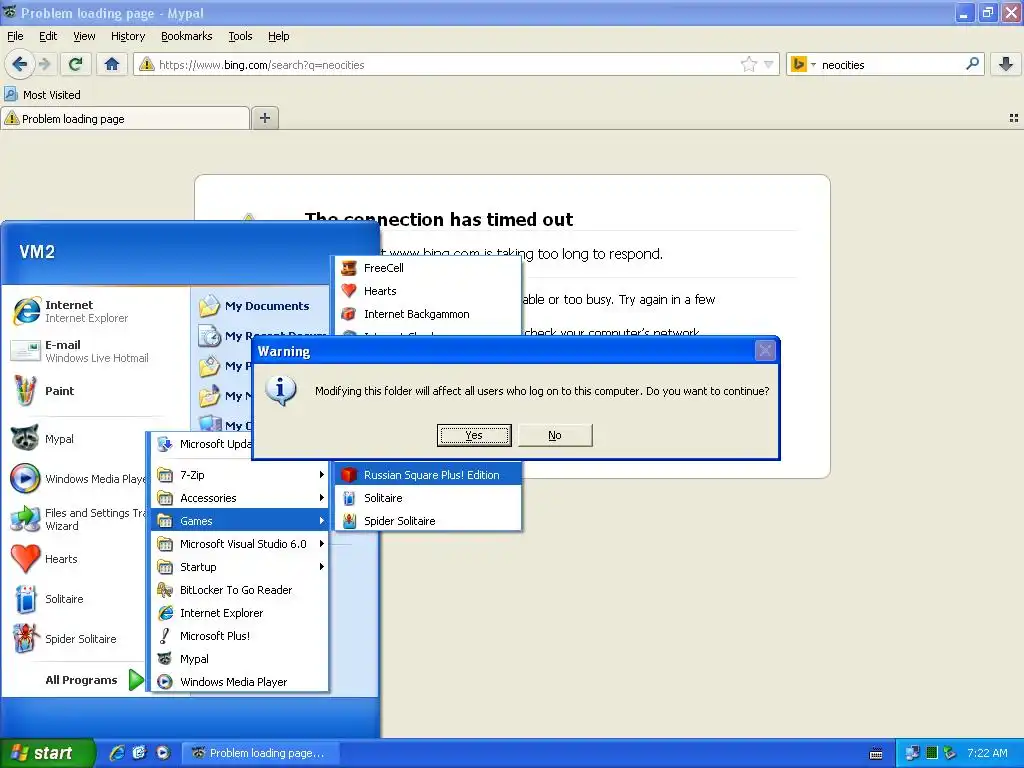1024x768 pixels.
Task: Open the File menu
Action: click(x=15, y=36)
